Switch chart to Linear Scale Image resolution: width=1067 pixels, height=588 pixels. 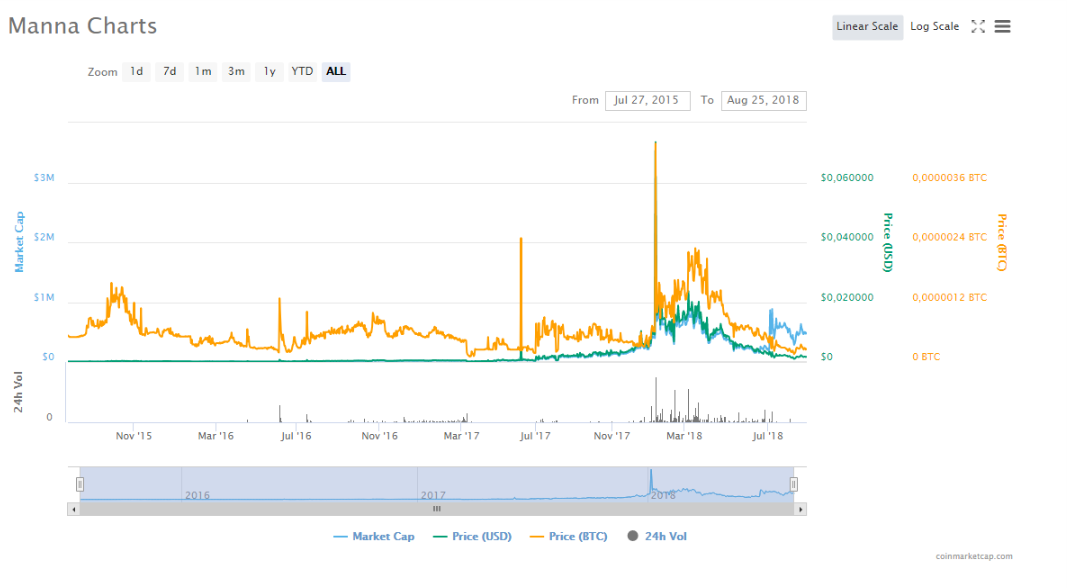click(867, 27)
